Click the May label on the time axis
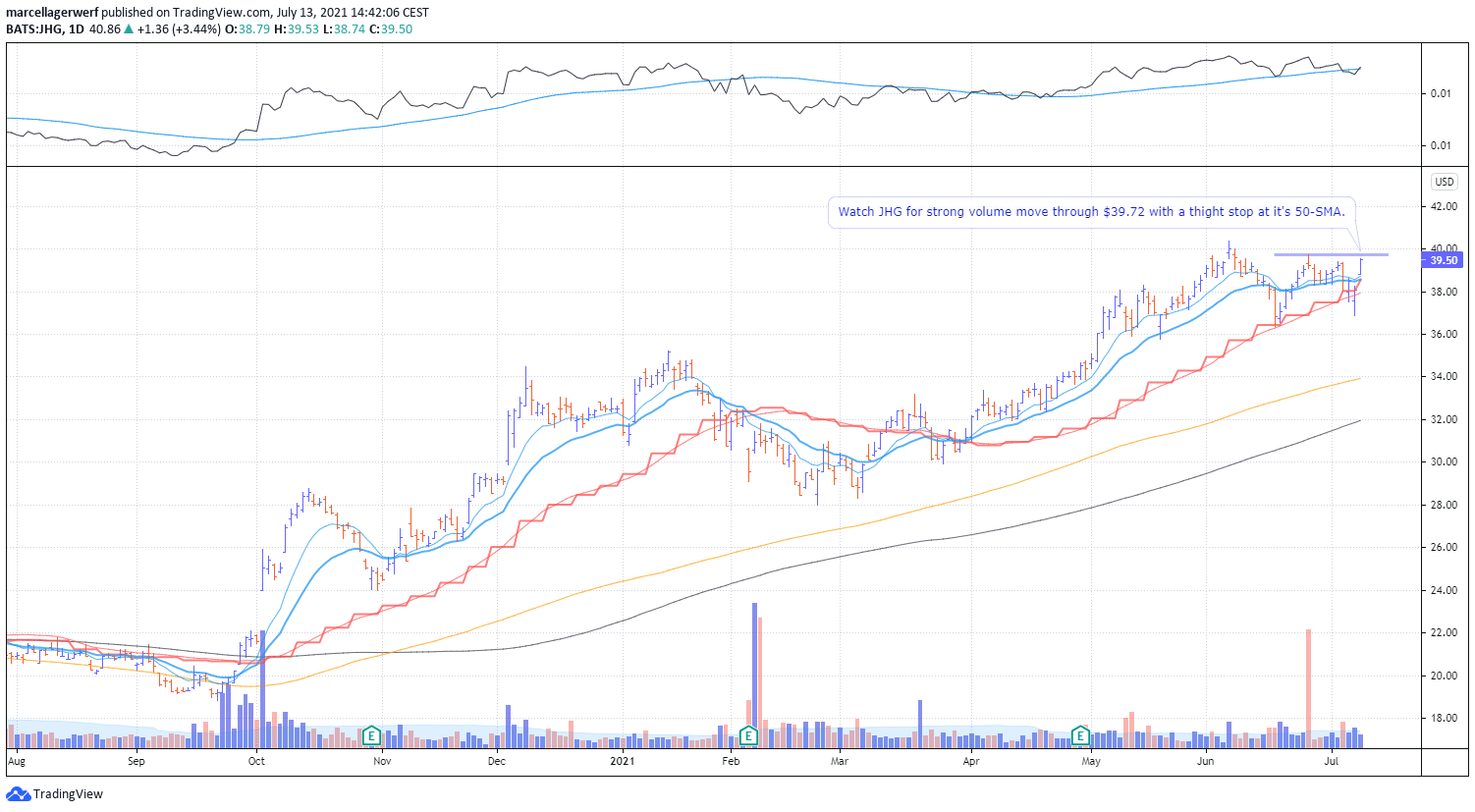Viewport: 1475px width, 812px height. pos(1091,761)
